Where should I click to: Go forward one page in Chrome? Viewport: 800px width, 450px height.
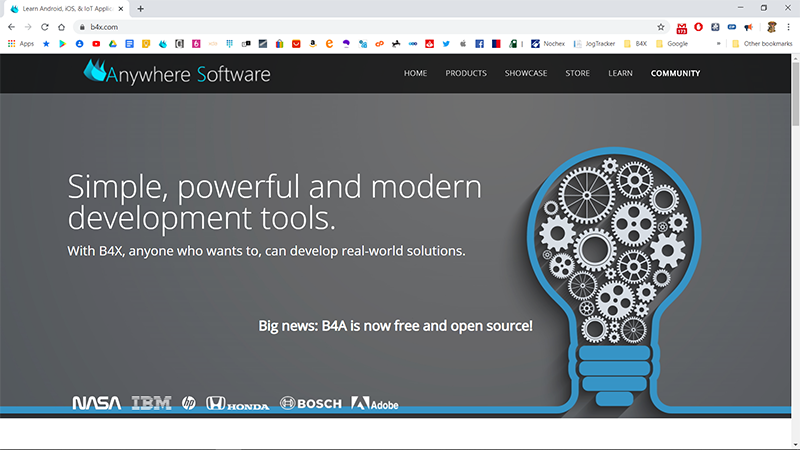coord(28,27)
